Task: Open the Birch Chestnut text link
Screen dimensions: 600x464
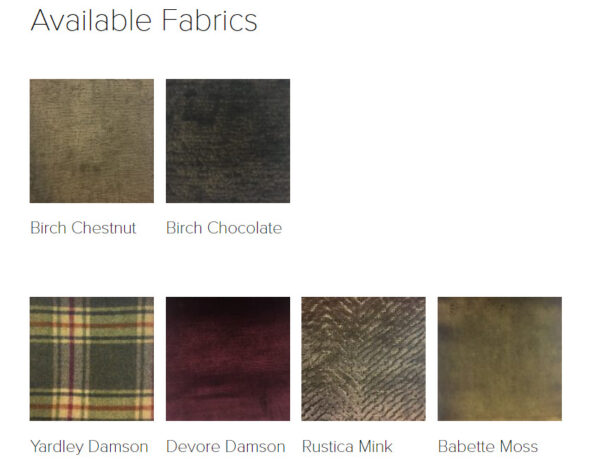Action: (83, 228)
